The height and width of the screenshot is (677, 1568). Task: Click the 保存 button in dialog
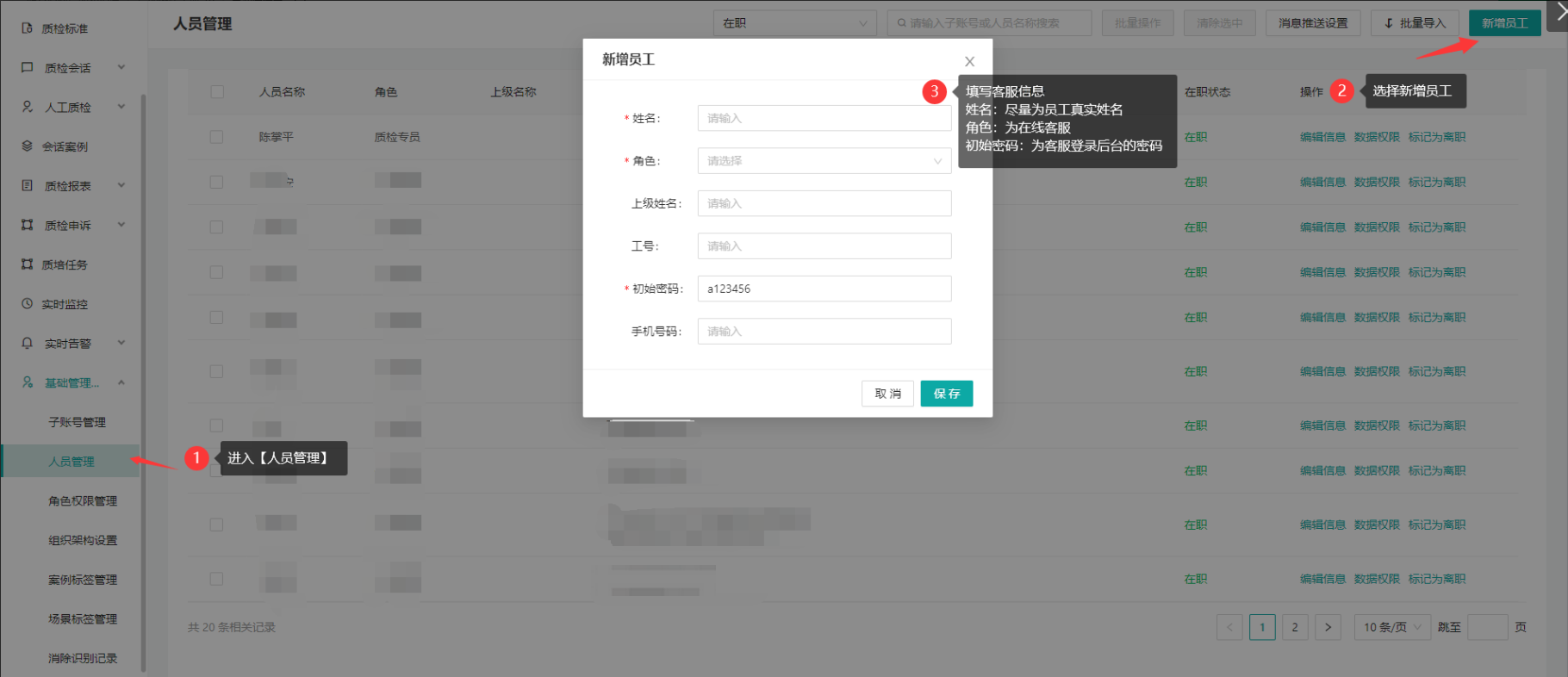click(x=947, y=394)
